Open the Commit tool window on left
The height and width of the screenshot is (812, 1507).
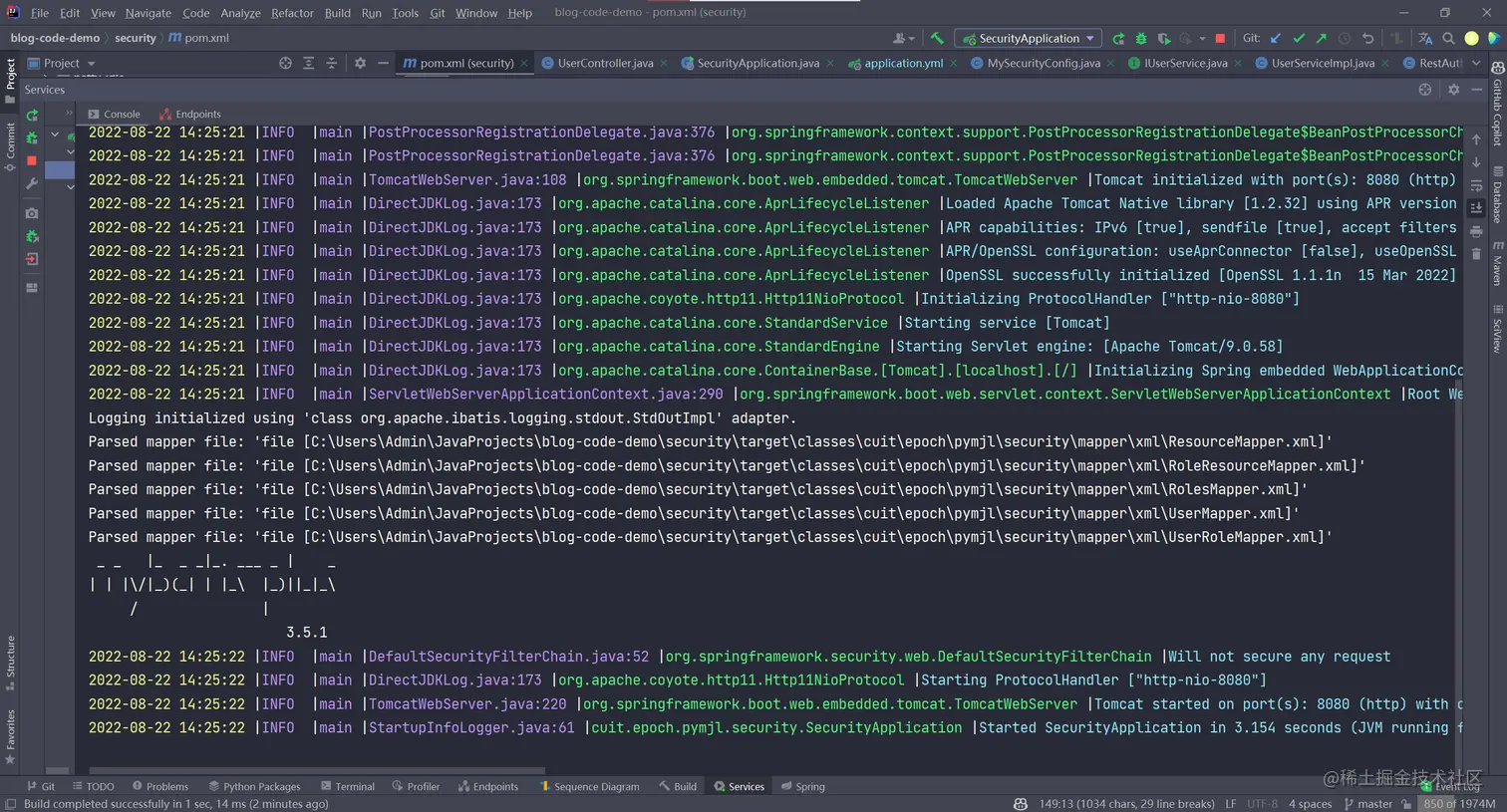[x=10, y=147]
